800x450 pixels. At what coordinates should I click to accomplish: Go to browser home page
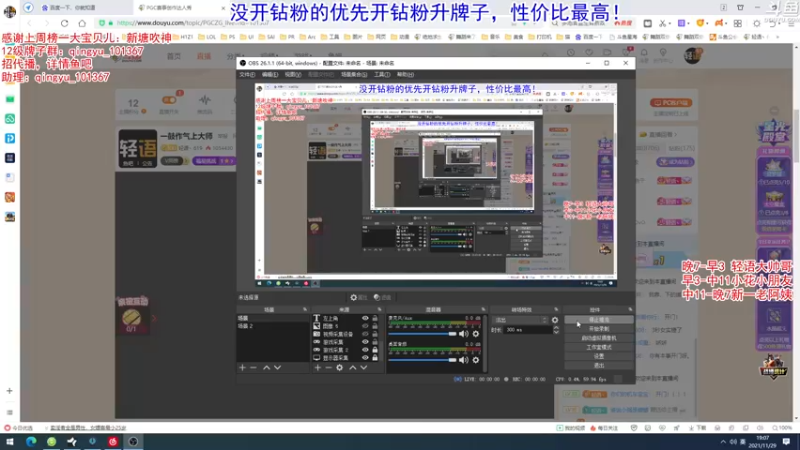click(x=82, y=23)
